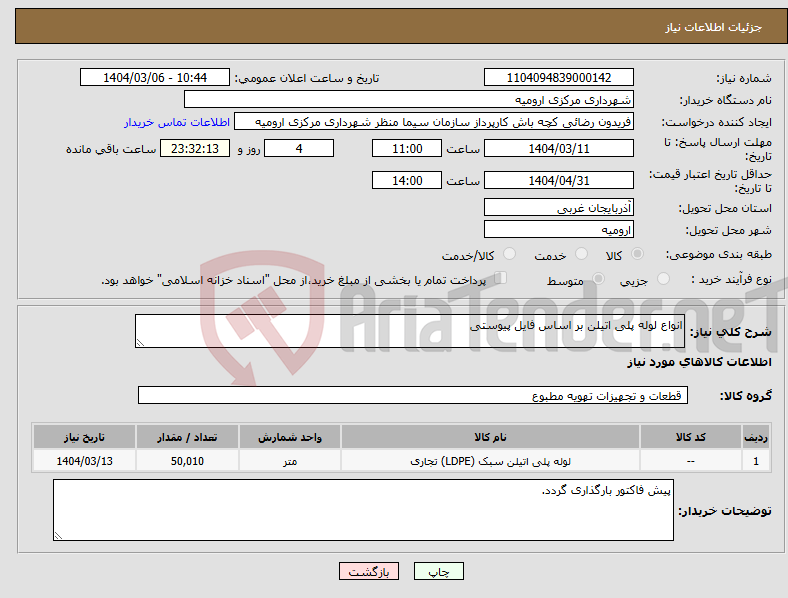Click the request creator field فریدون رضائی

coord(434,122)
